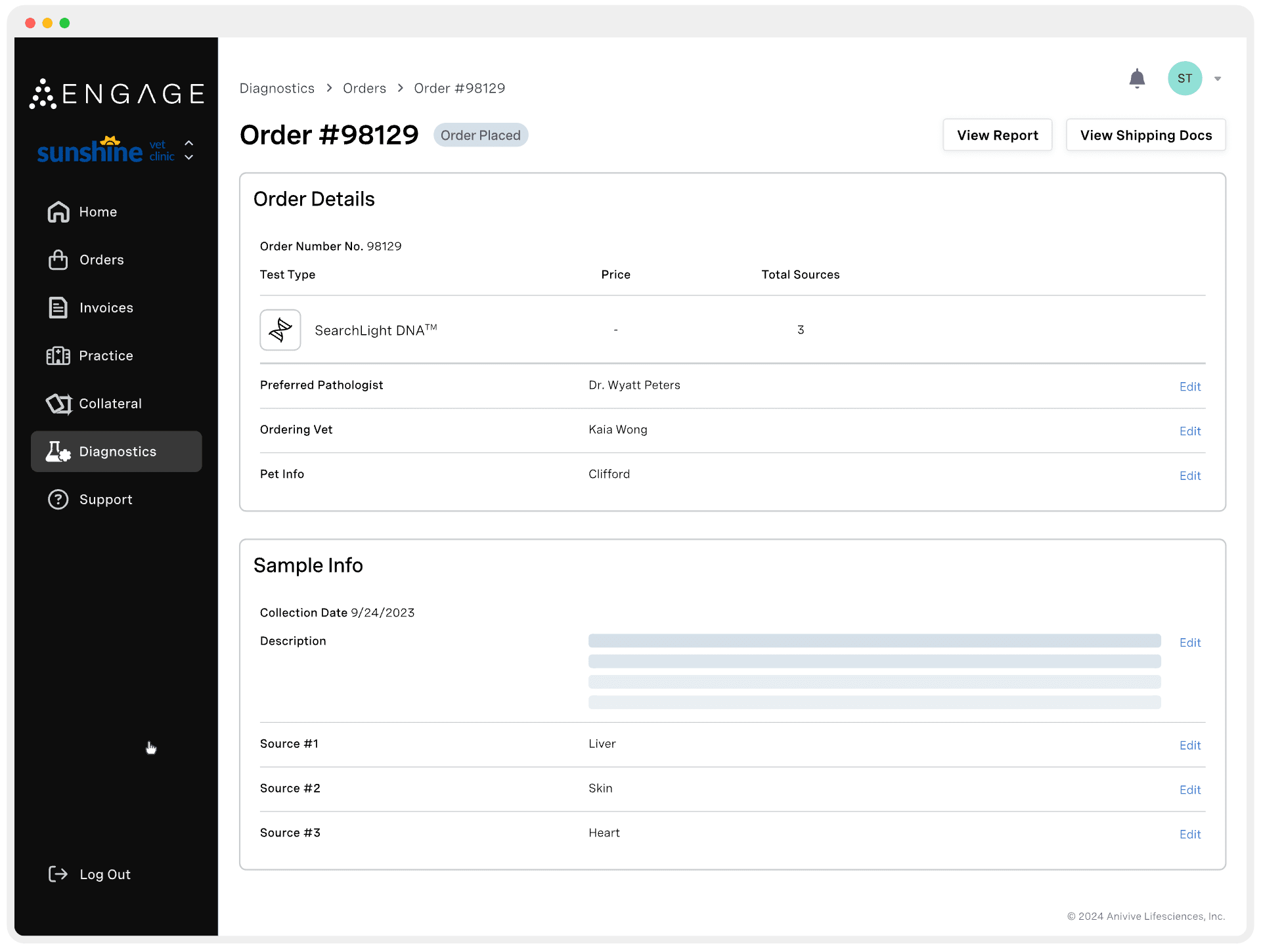
Task: Open the Invoices menu item
Action: [x=116, y=308]
